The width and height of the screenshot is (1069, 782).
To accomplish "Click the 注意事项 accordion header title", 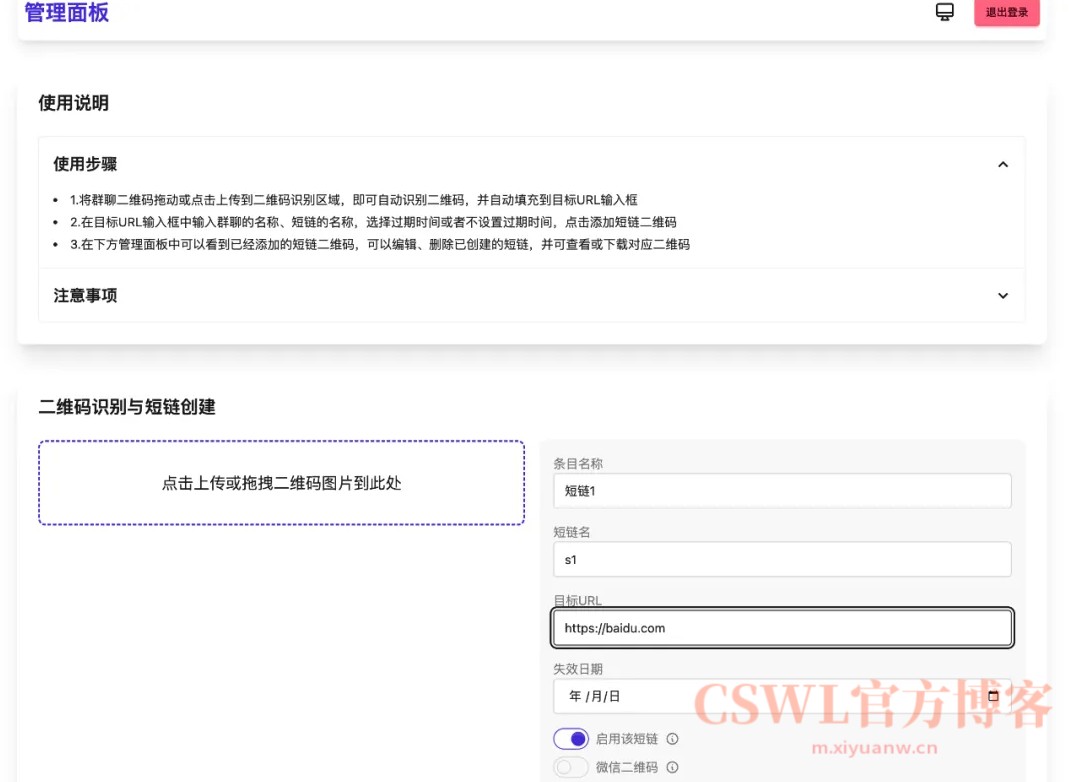I will pyautogui.click(x=86, y=296).
